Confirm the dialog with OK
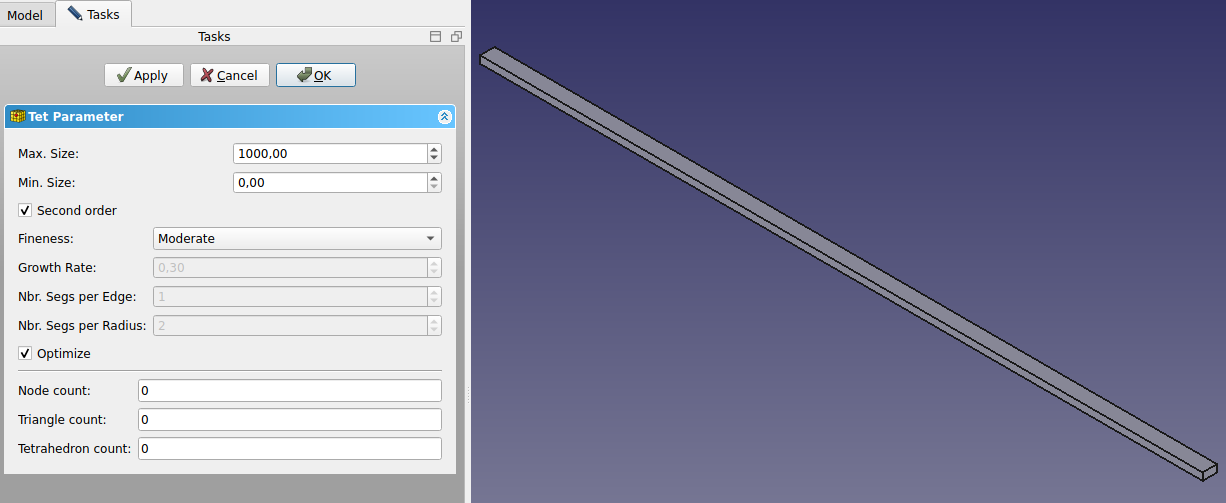This screenshot has height=503, width=1226. coord(316,75)
